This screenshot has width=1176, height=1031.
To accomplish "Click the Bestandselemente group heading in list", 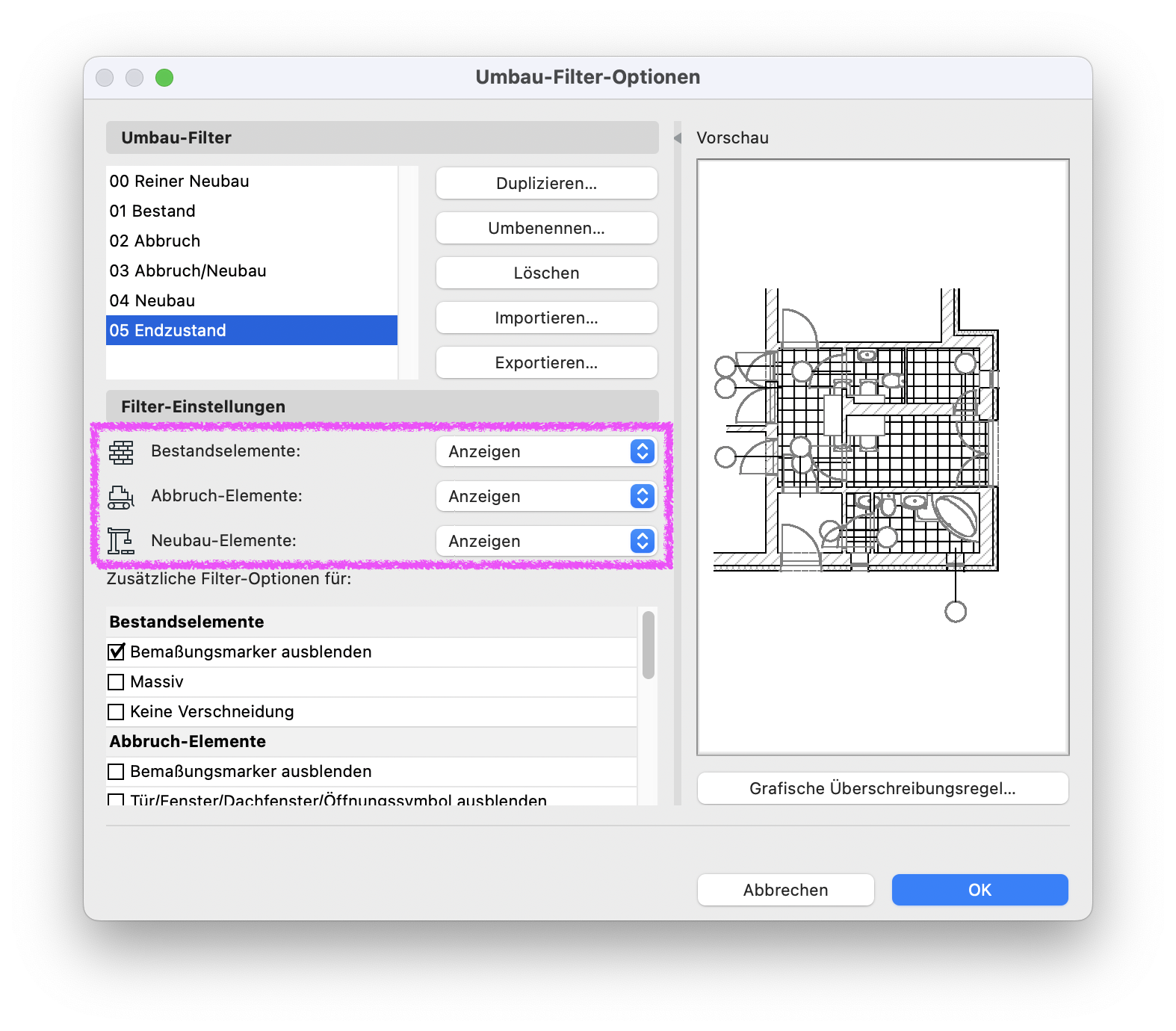I will (371, 622).
